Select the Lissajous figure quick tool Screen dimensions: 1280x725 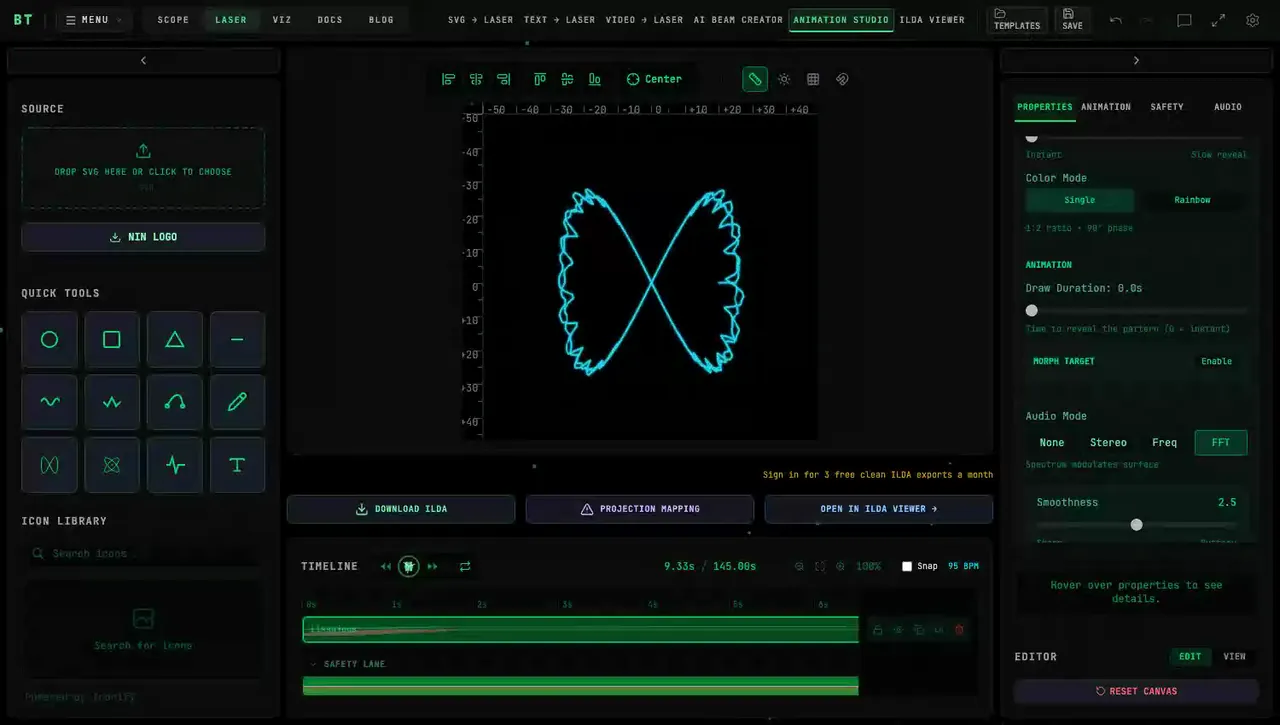49,465
